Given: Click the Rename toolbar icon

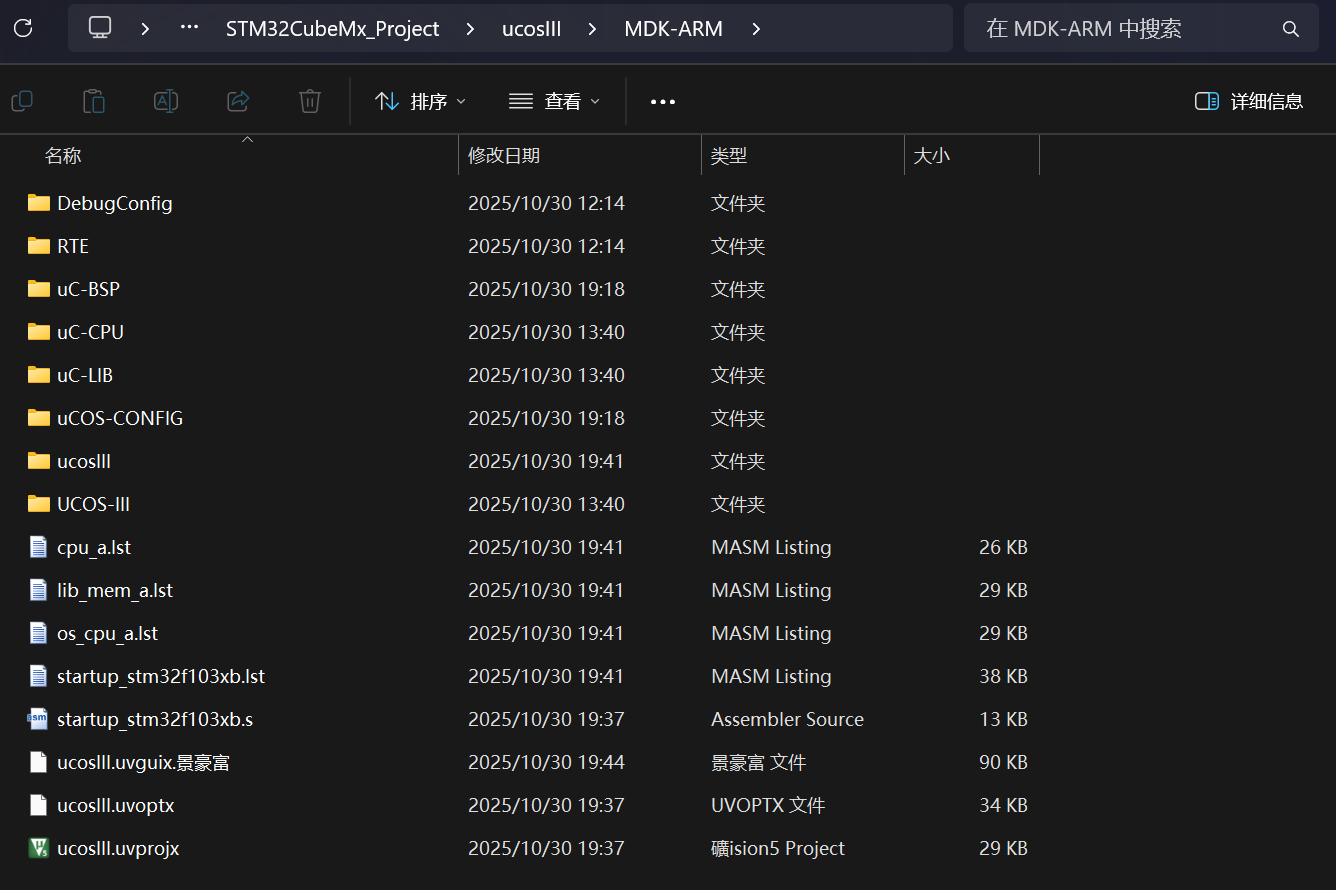Looking at the screenshot, I should coord(166,101).
